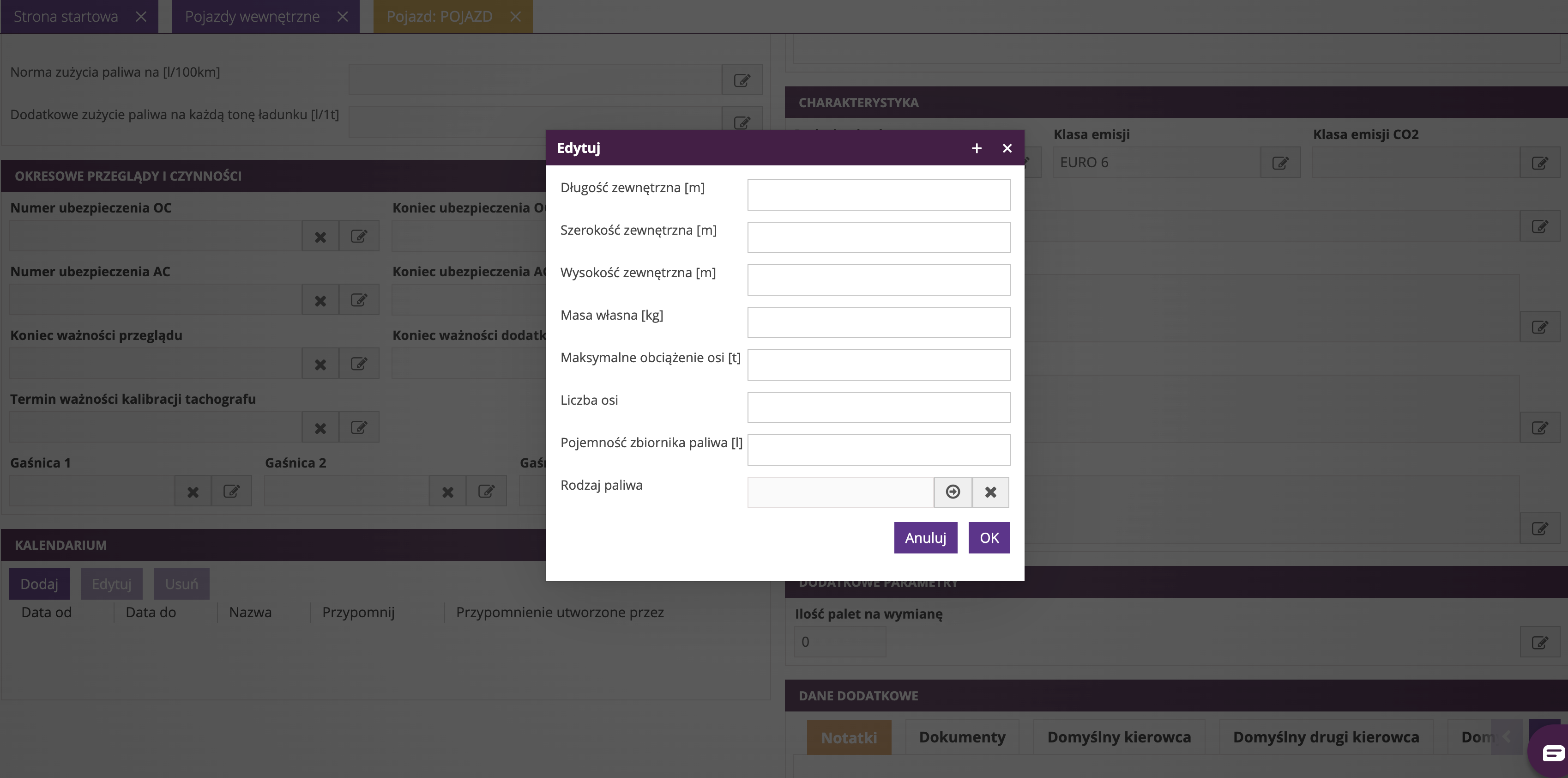Select the Dokumenty tab
The image size is (1568, 778).
click(x=962, y=736)
